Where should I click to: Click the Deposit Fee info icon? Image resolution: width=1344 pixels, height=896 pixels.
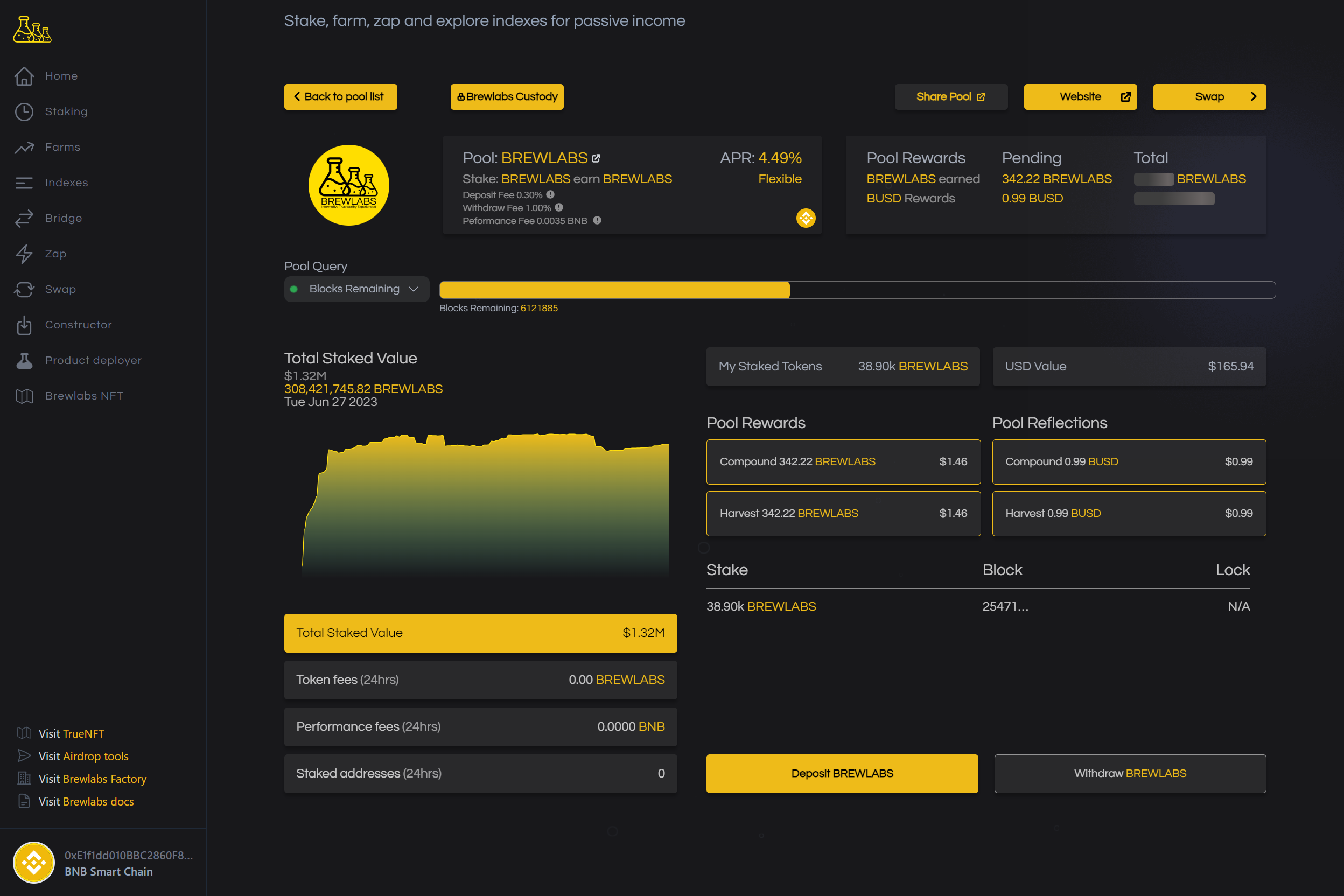coord(550,195)
